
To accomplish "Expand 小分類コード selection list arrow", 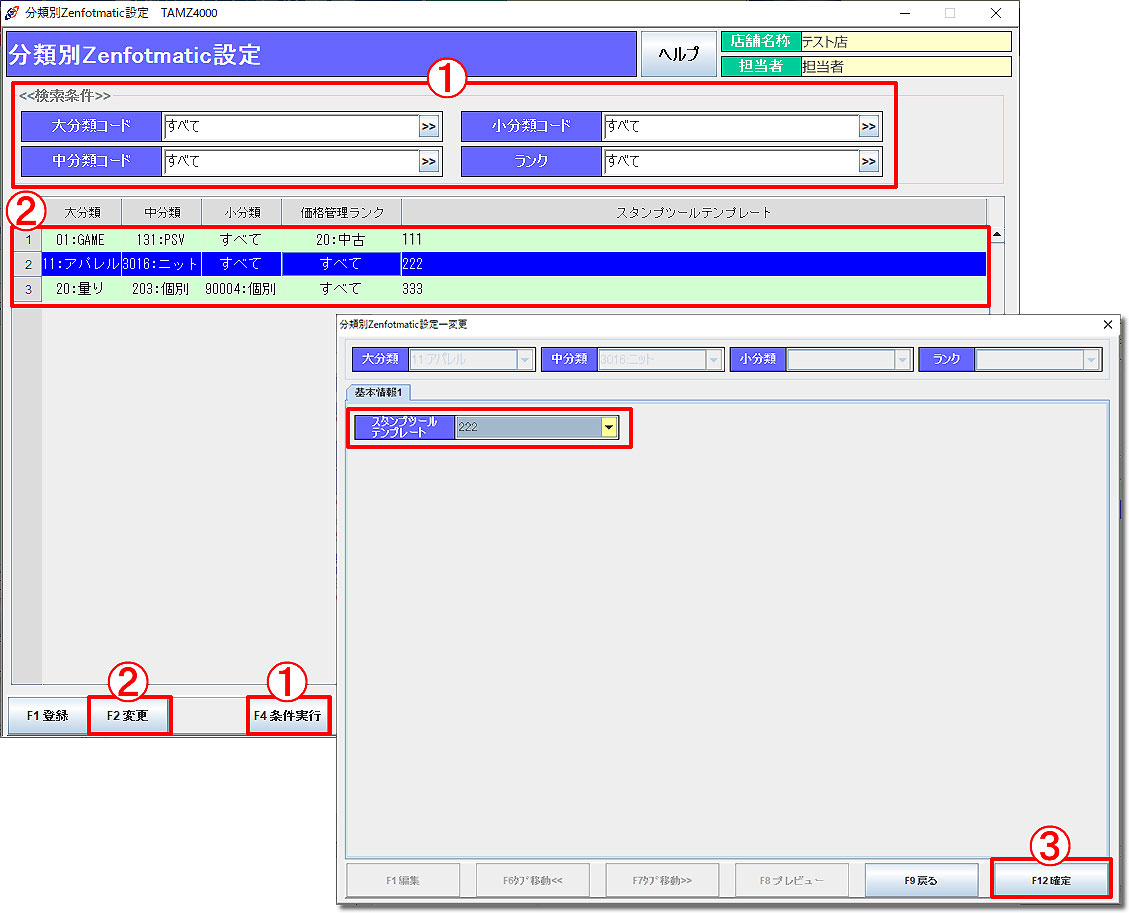I will click(x=869, y=127).
